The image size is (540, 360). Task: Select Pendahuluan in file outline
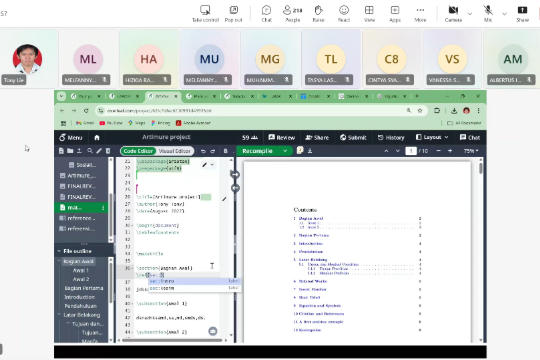(x=80, y=306)
